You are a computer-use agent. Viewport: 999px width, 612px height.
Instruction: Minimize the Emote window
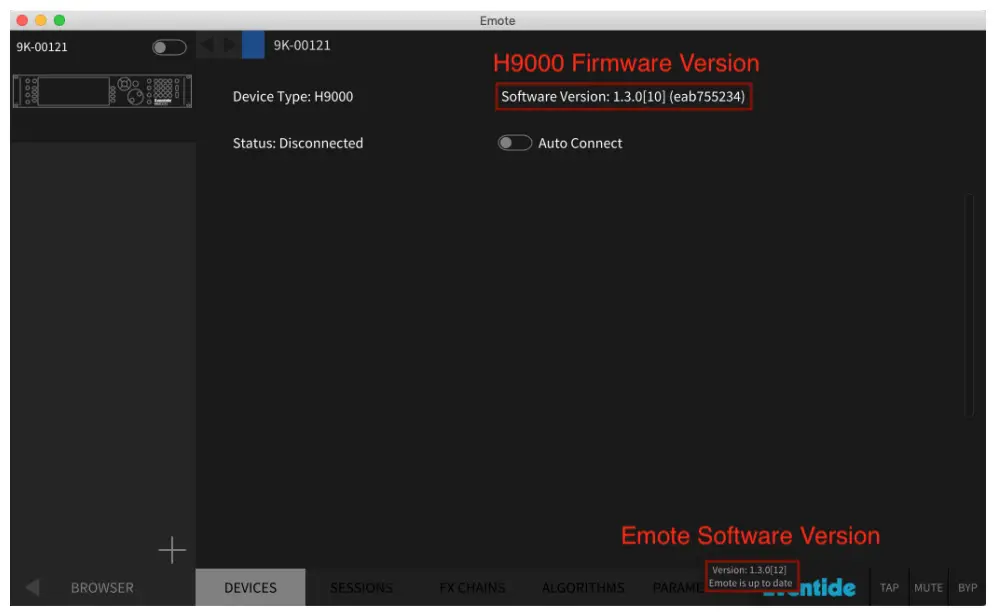tap(41, 20)
